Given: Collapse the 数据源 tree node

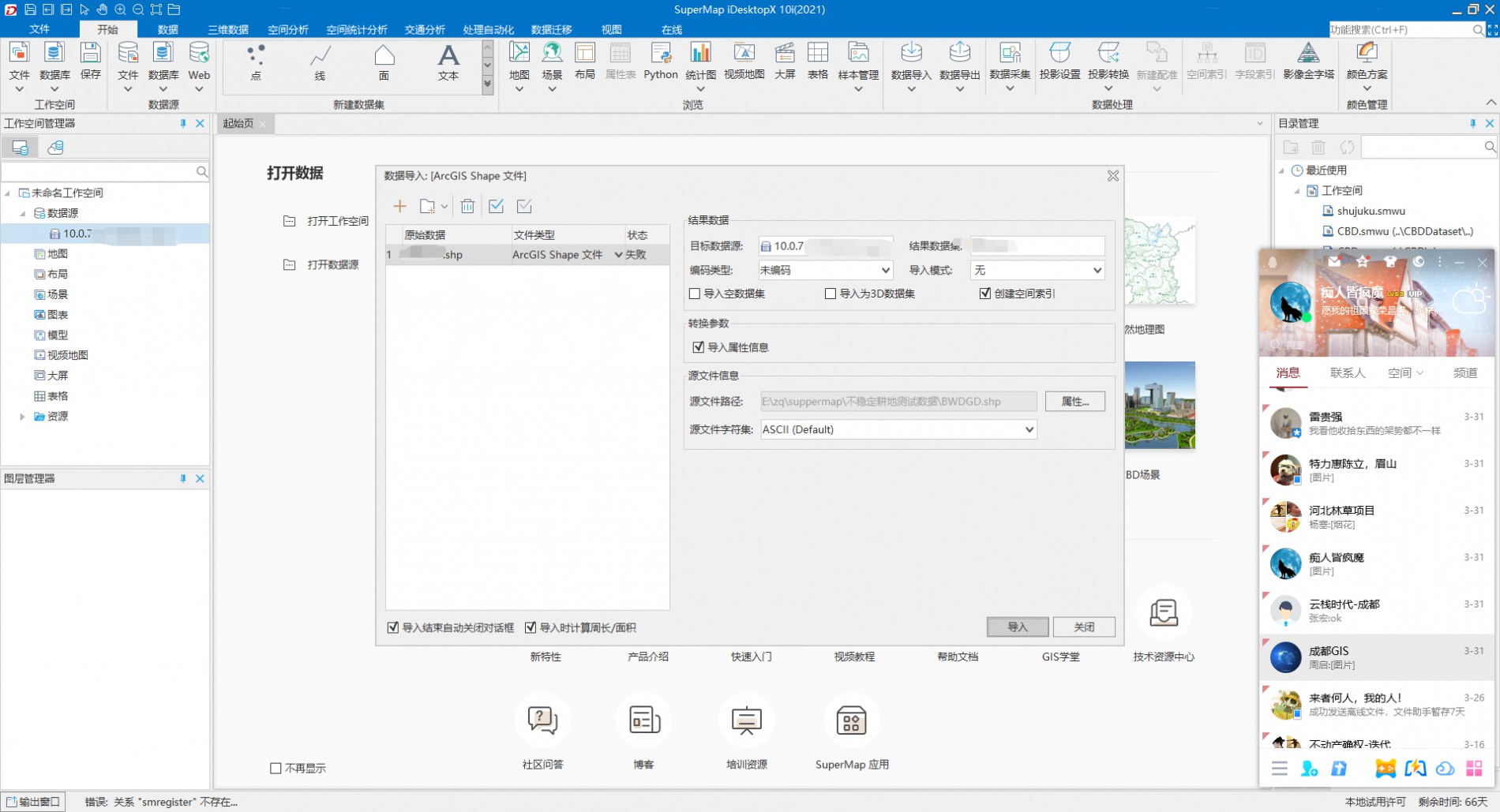Looking at the screenshot, I should (23, 213).
